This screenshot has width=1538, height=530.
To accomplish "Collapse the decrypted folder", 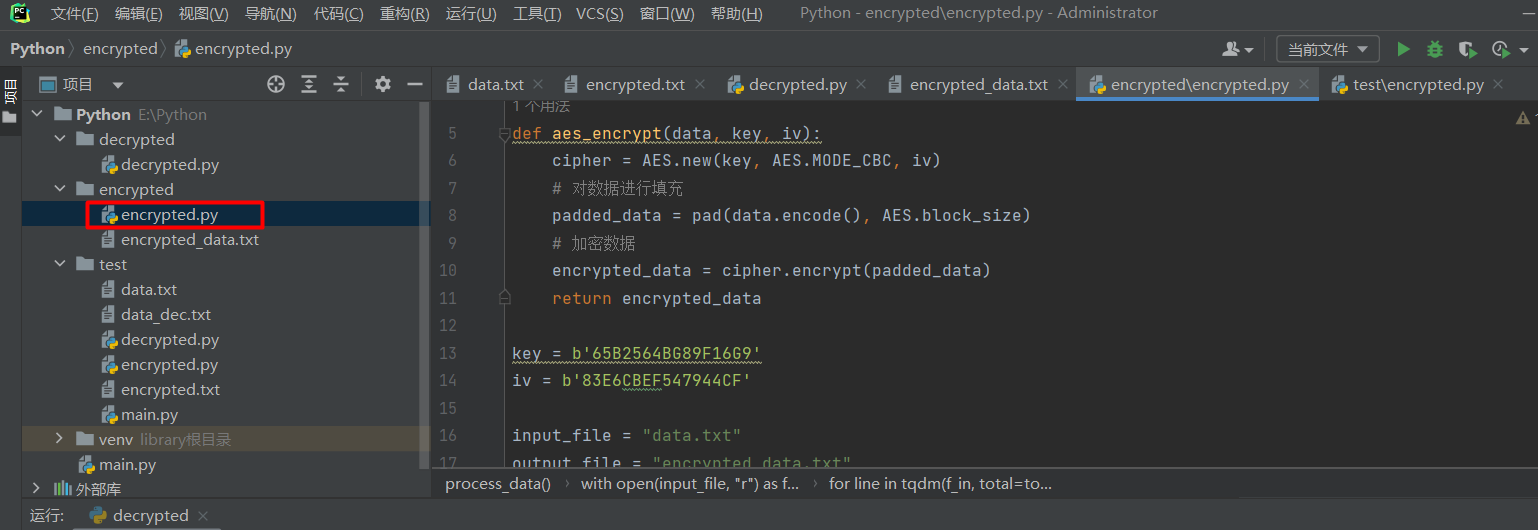I will [x=59, y=139].
